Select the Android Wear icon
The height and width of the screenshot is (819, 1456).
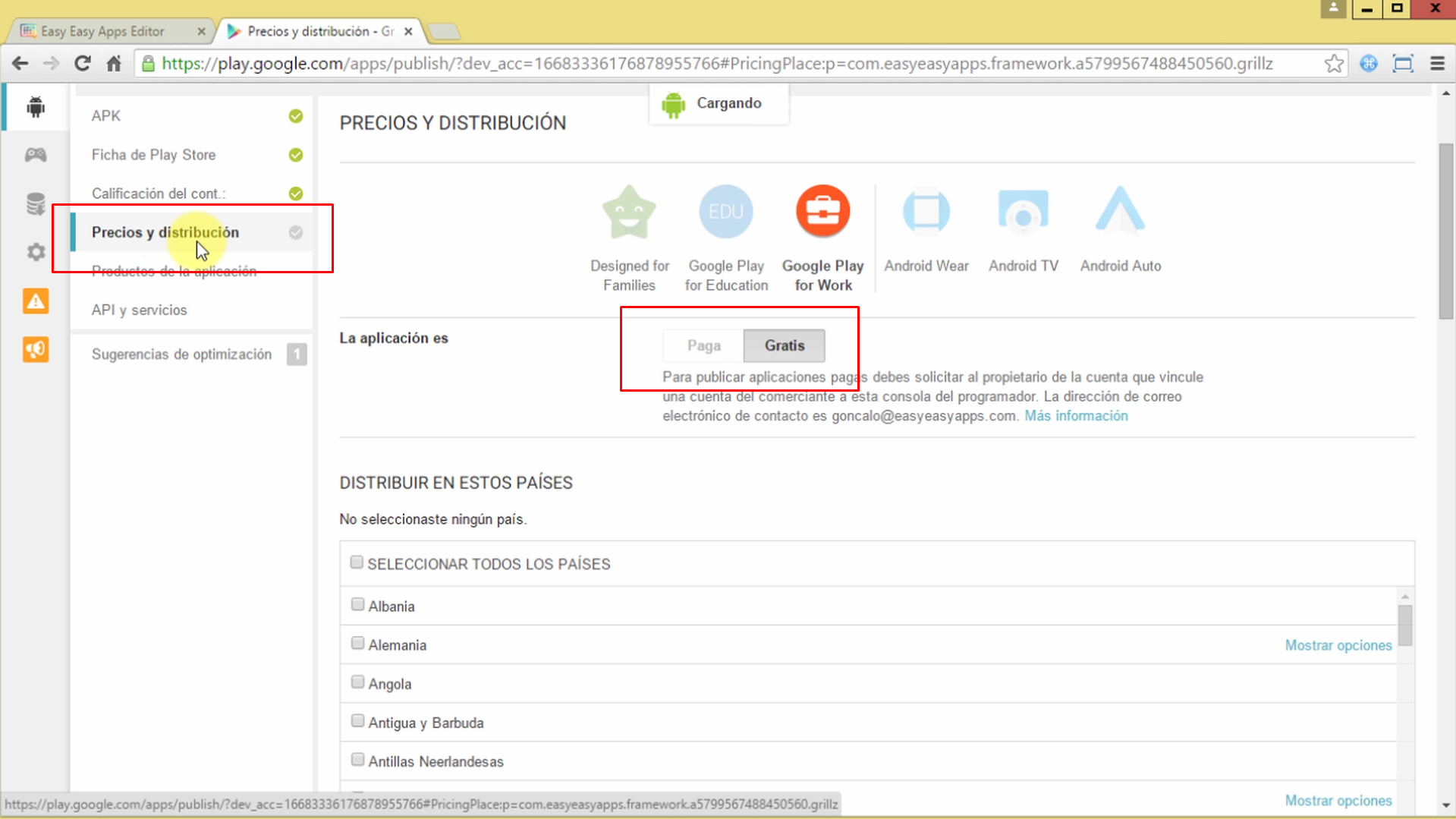coord(926,212)
